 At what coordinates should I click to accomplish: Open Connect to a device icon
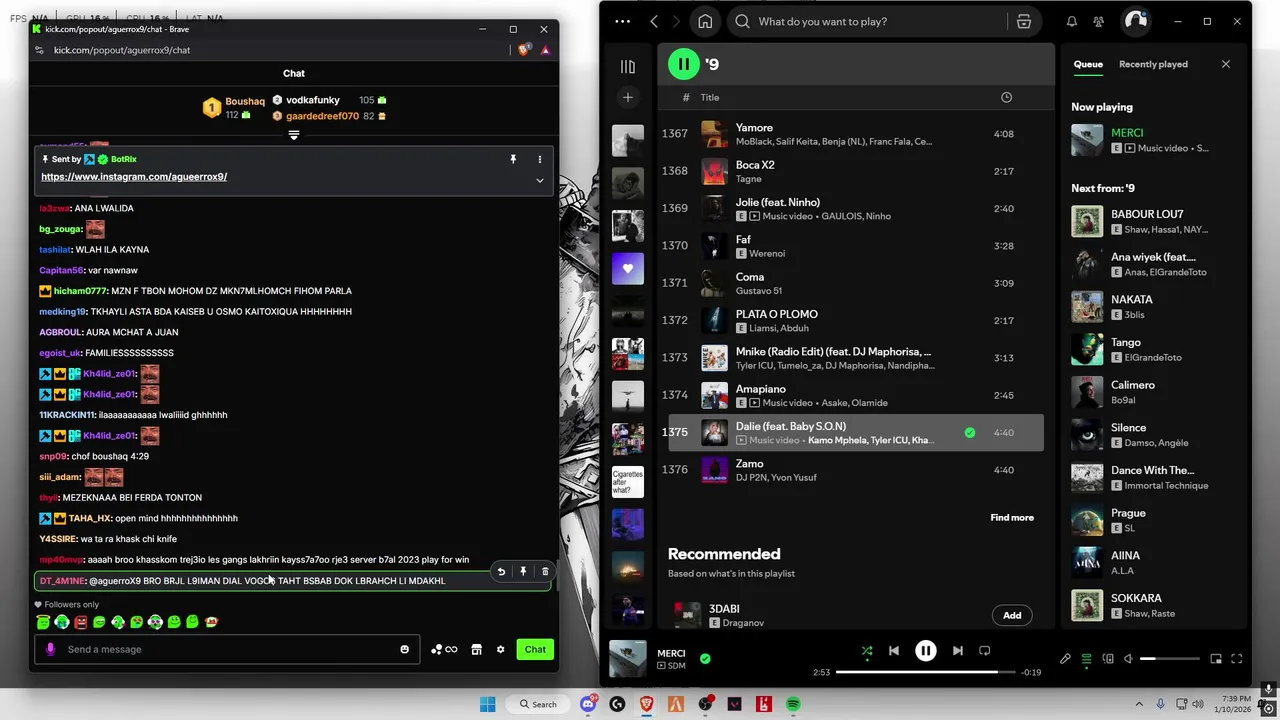pyautogui.click(x=1108, y=659)
